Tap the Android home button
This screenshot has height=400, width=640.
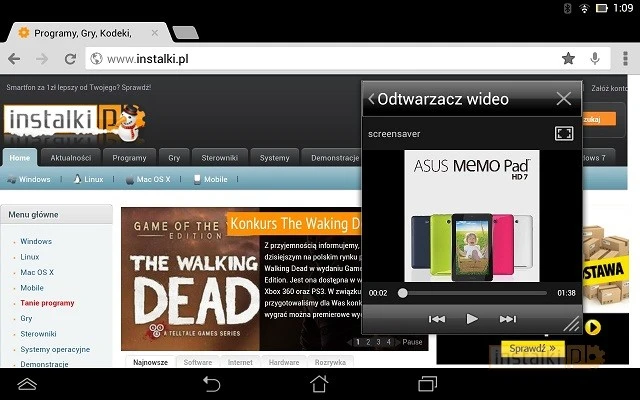click(319, 384)
